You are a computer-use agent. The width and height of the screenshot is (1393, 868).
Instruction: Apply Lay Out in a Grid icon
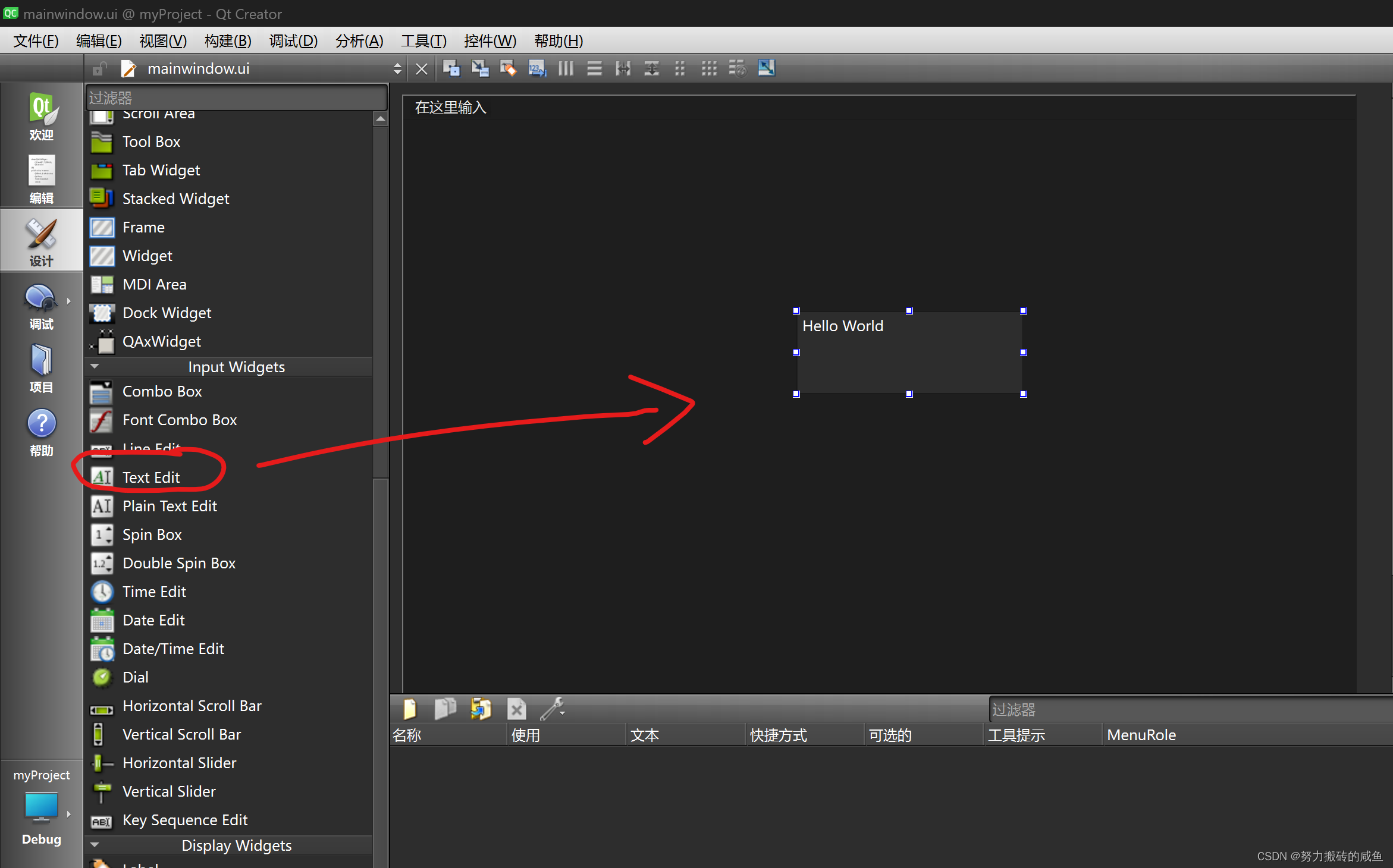709,68
